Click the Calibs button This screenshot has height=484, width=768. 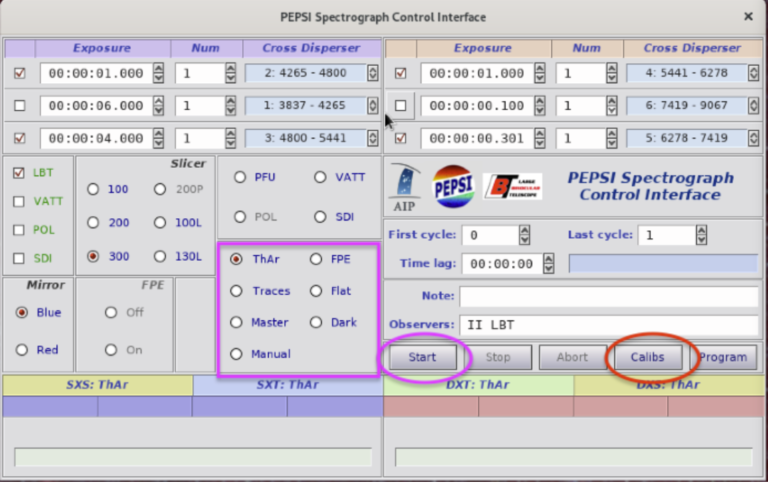point(647,357)
